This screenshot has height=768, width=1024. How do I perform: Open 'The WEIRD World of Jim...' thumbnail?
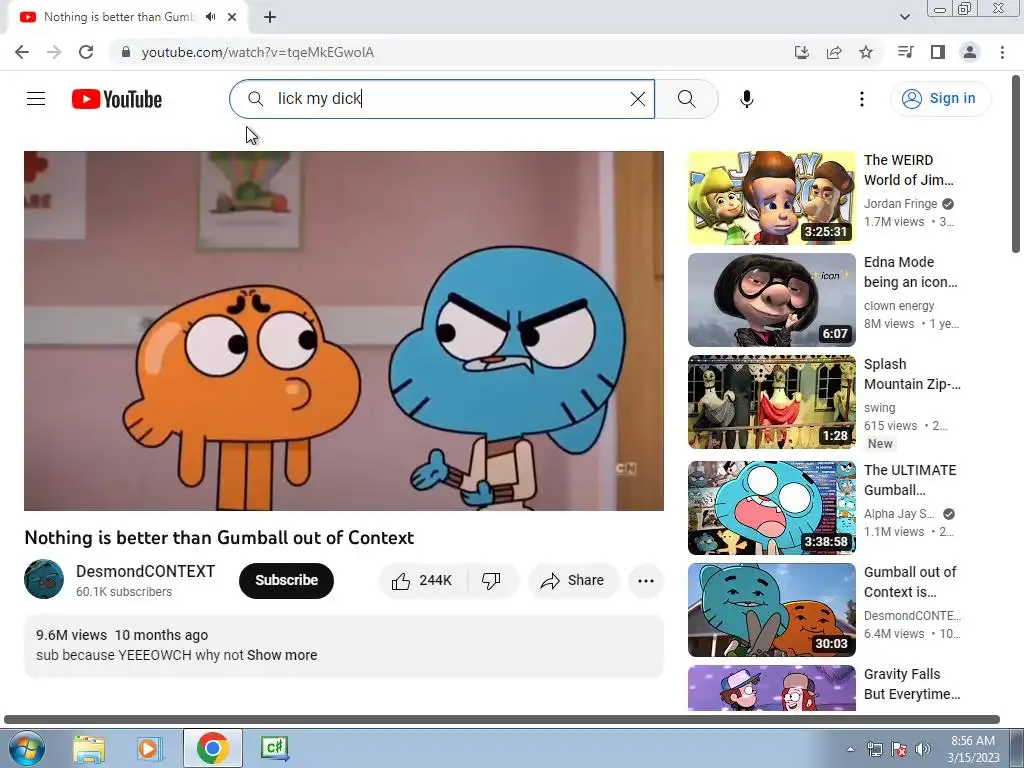[x=771, y=198]
